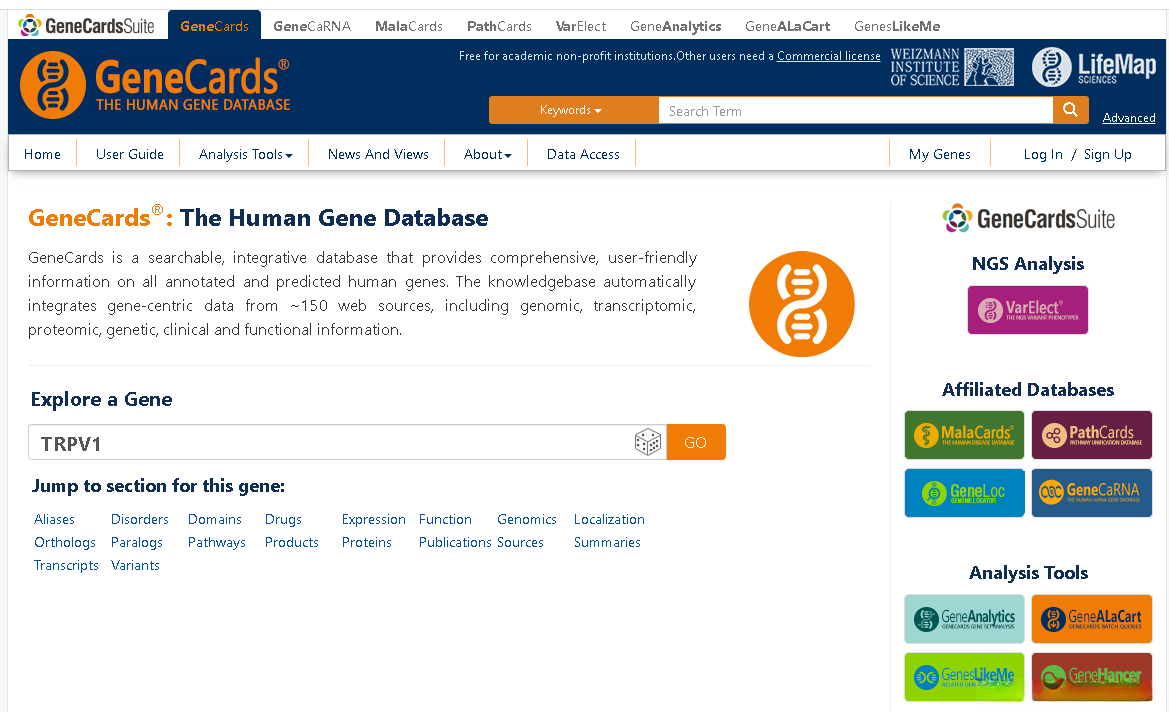This screenshot has width=1169, height=712.
Task: Jump to the Transcripts section
Action: (x=66, y=565)
